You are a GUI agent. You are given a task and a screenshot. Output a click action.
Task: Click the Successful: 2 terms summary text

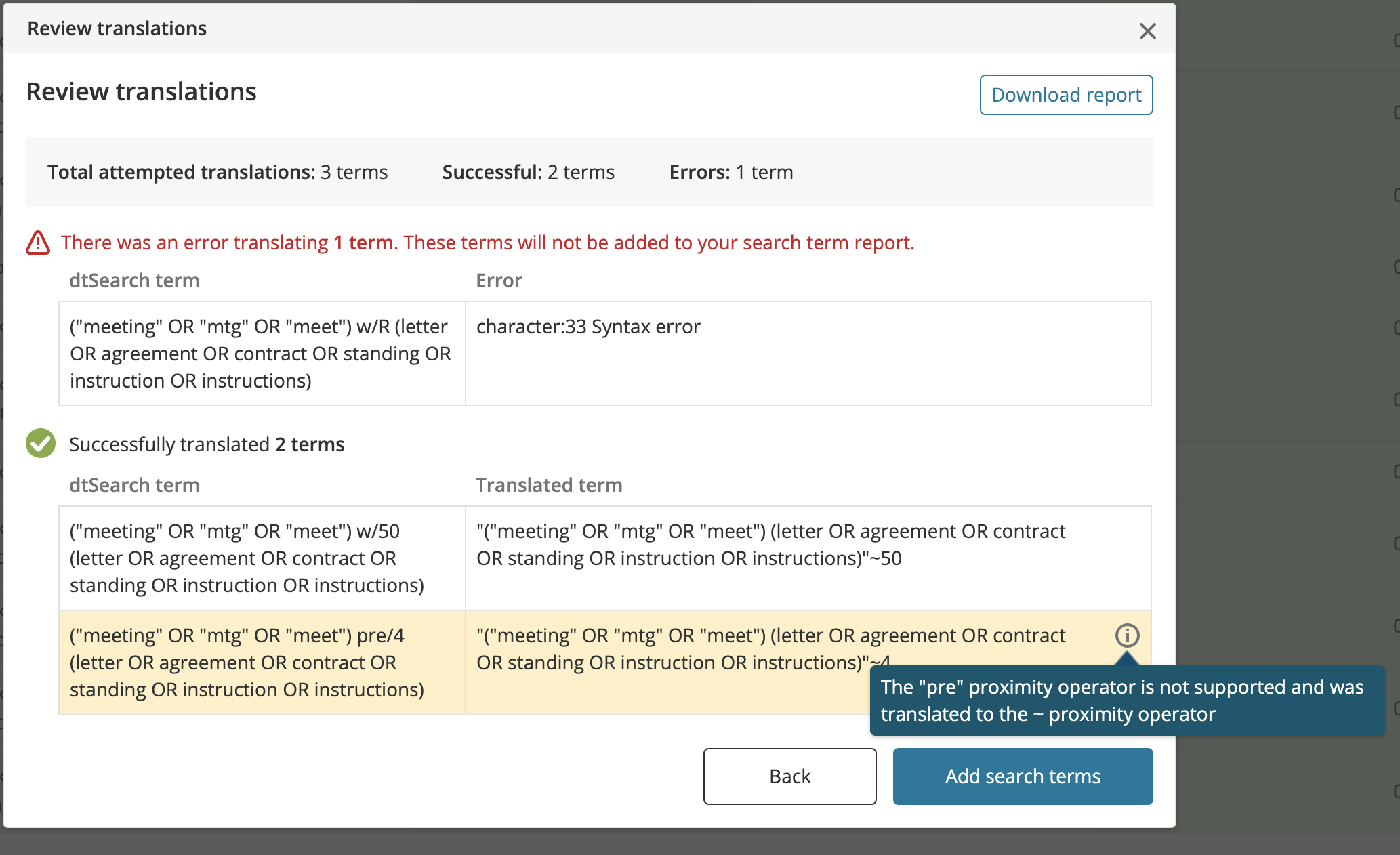527,171
